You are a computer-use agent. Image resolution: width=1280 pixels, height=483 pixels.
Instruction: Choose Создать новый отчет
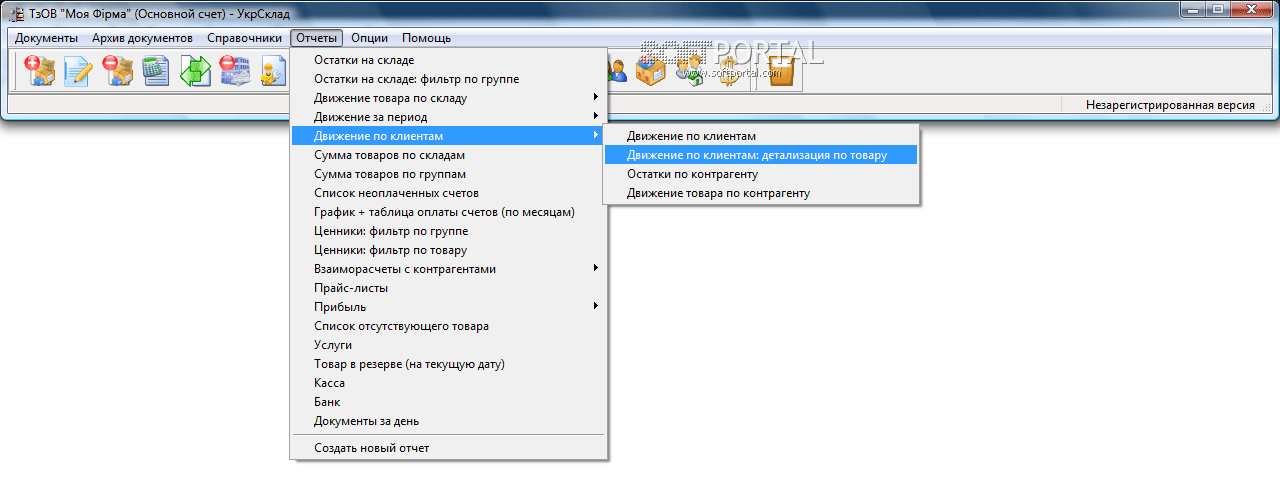[449, 448]
